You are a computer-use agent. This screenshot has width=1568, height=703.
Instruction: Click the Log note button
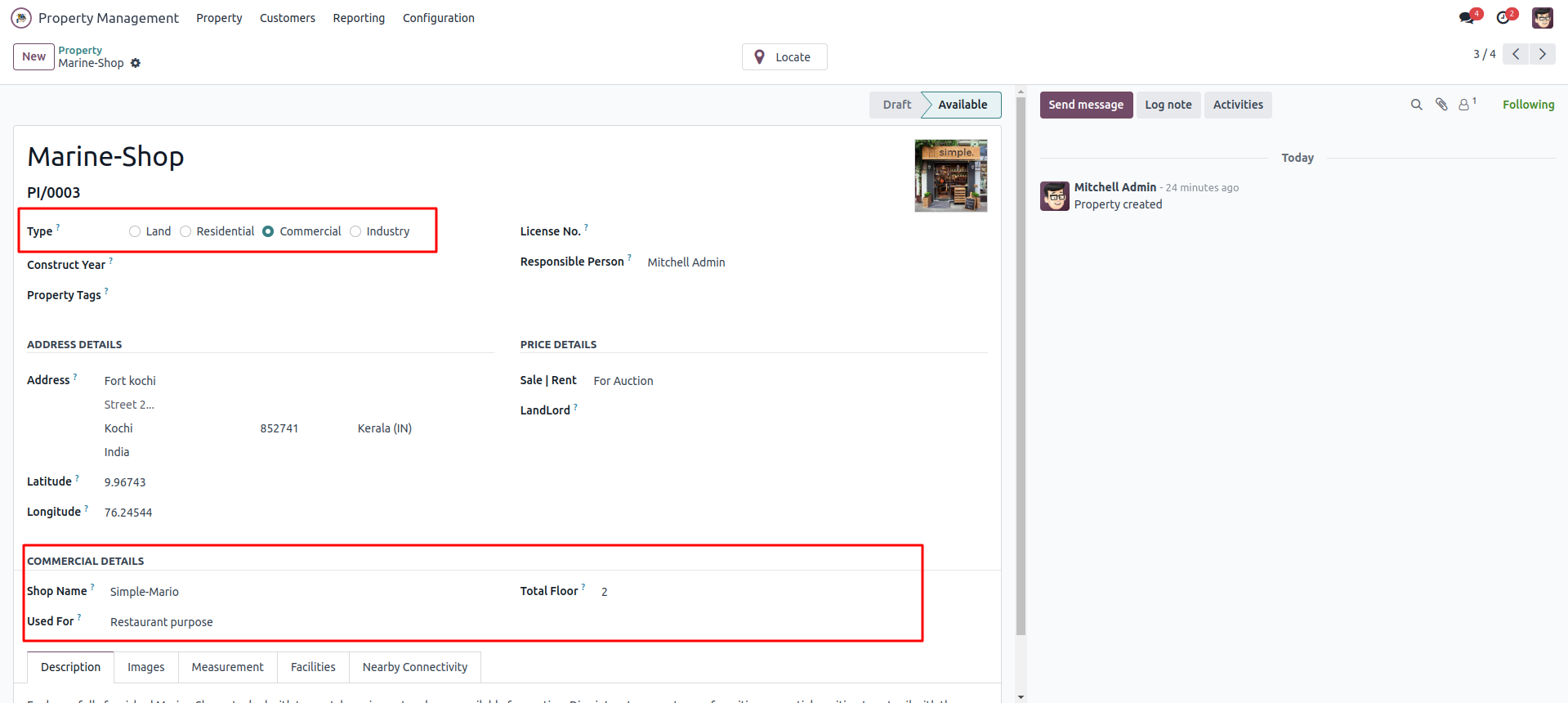(1168, 105)
